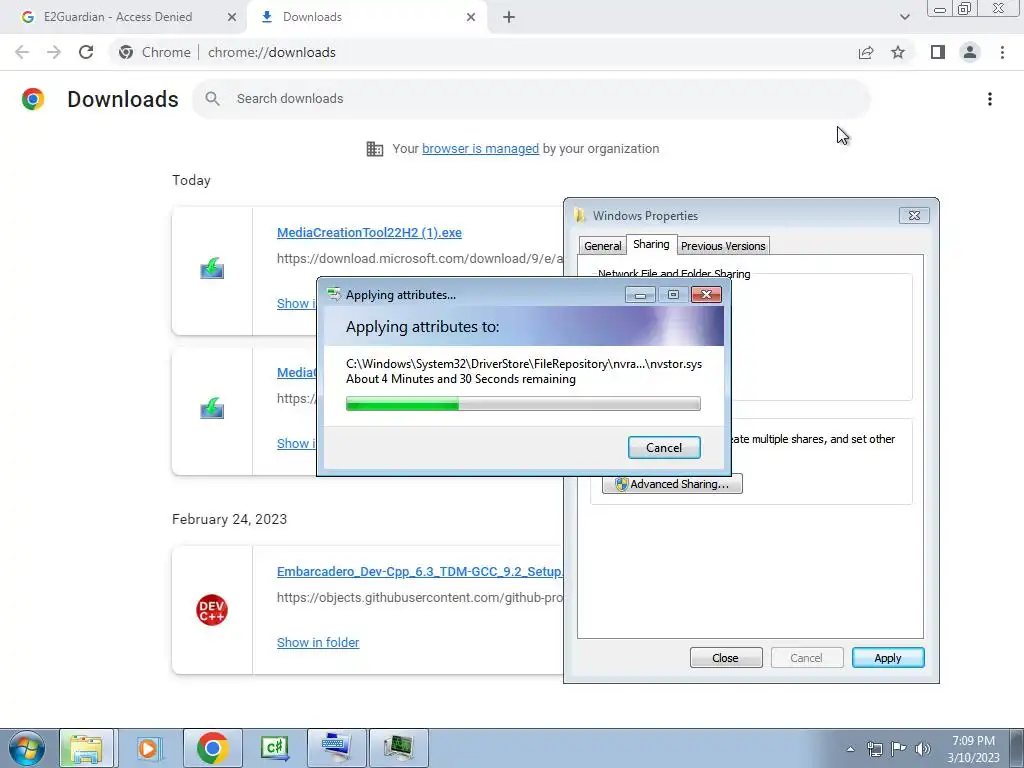Click the Chrome back arrow
The image size is (1024, 768).
click(x=22, y=52)
